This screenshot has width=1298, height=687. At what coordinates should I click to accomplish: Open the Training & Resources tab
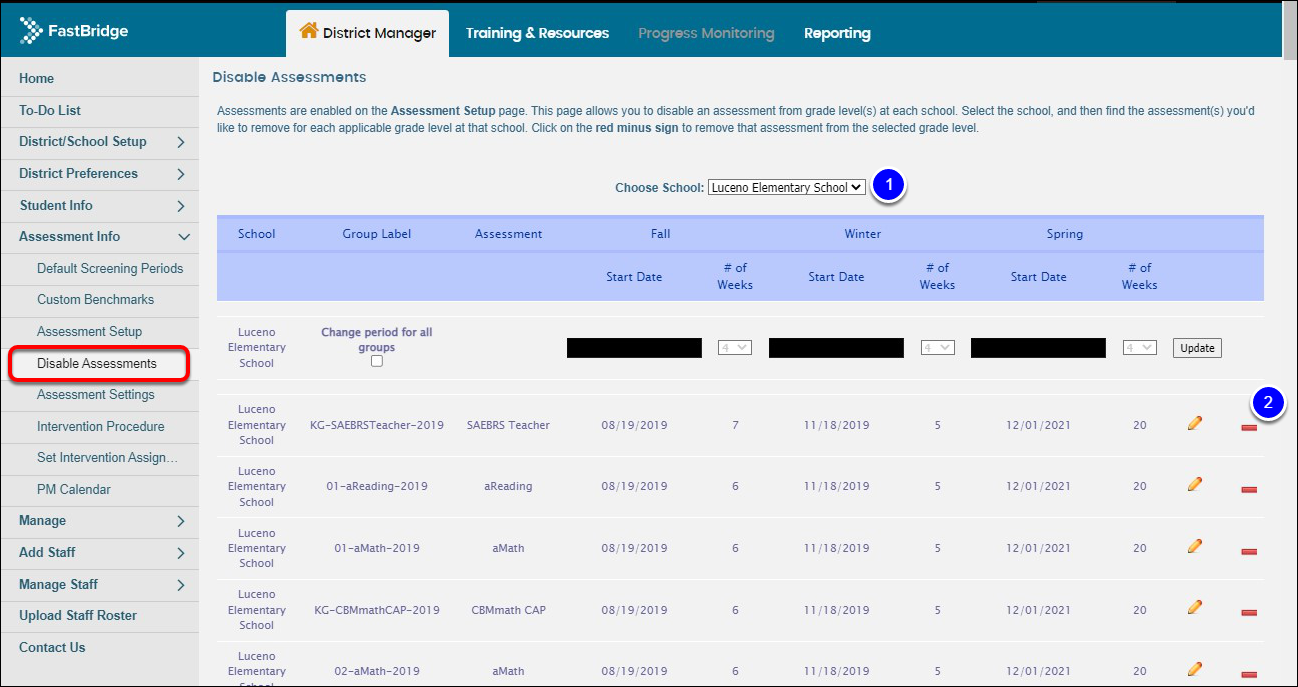click(x=537, y=33)
